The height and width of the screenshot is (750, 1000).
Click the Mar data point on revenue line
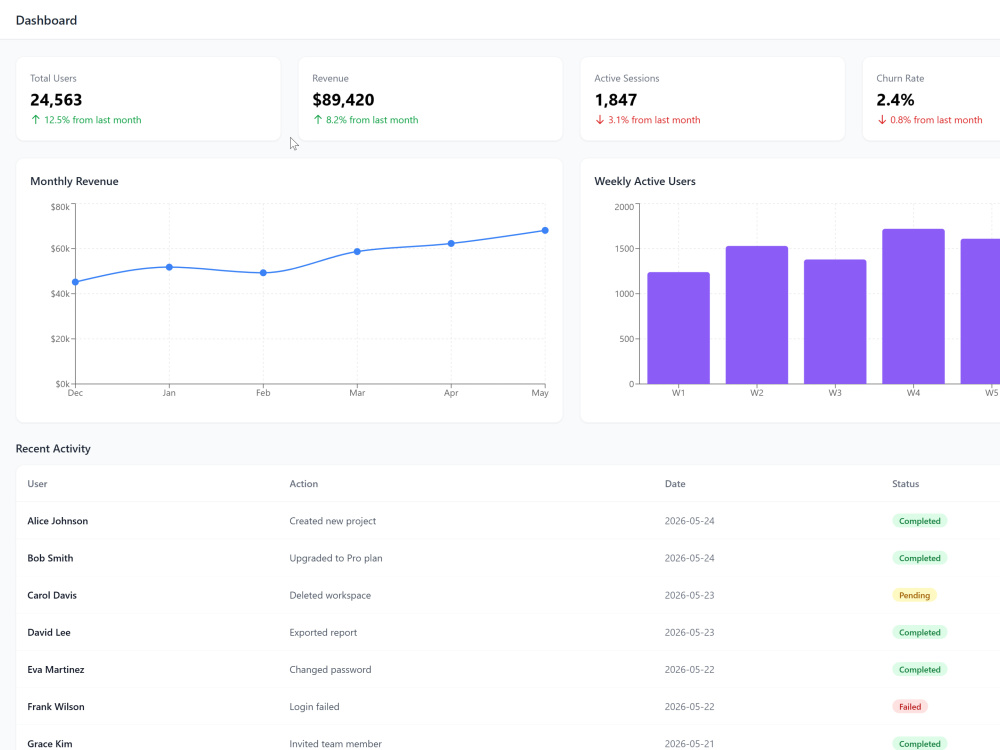(357, 252)
